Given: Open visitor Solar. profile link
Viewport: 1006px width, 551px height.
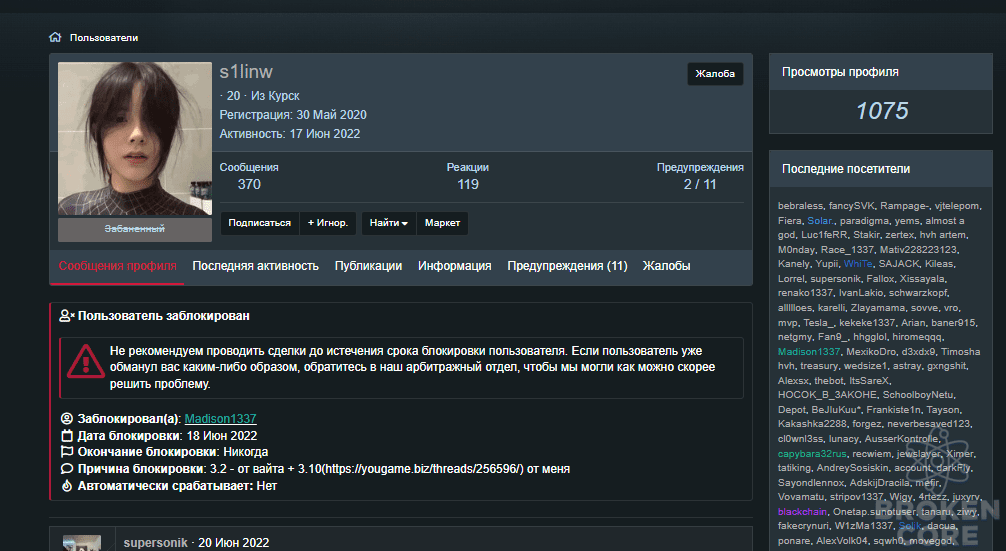Looking at the screenshot, I should click(821, 221).
